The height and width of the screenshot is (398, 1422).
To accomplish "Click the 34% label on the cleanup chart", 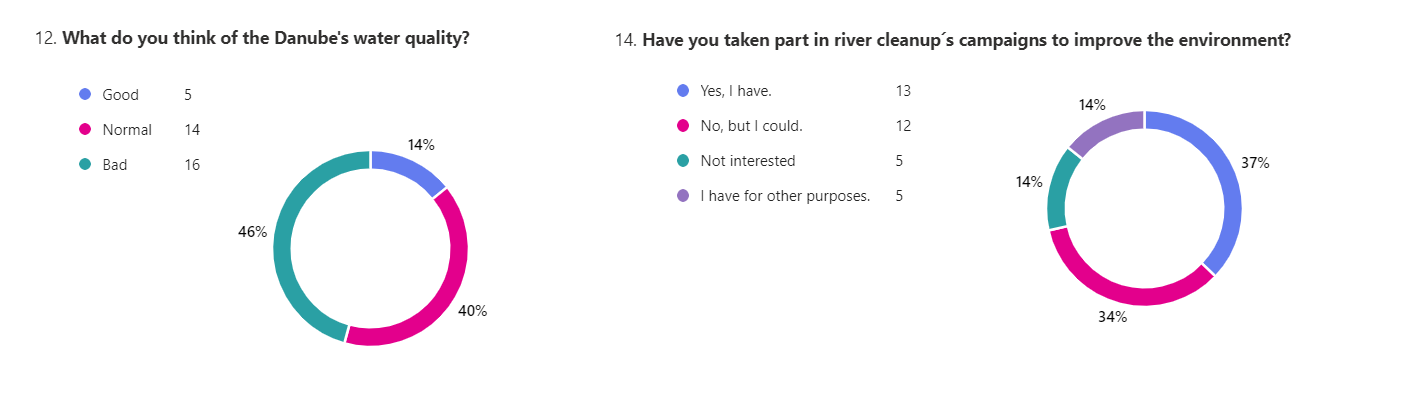I will 1113,317.
